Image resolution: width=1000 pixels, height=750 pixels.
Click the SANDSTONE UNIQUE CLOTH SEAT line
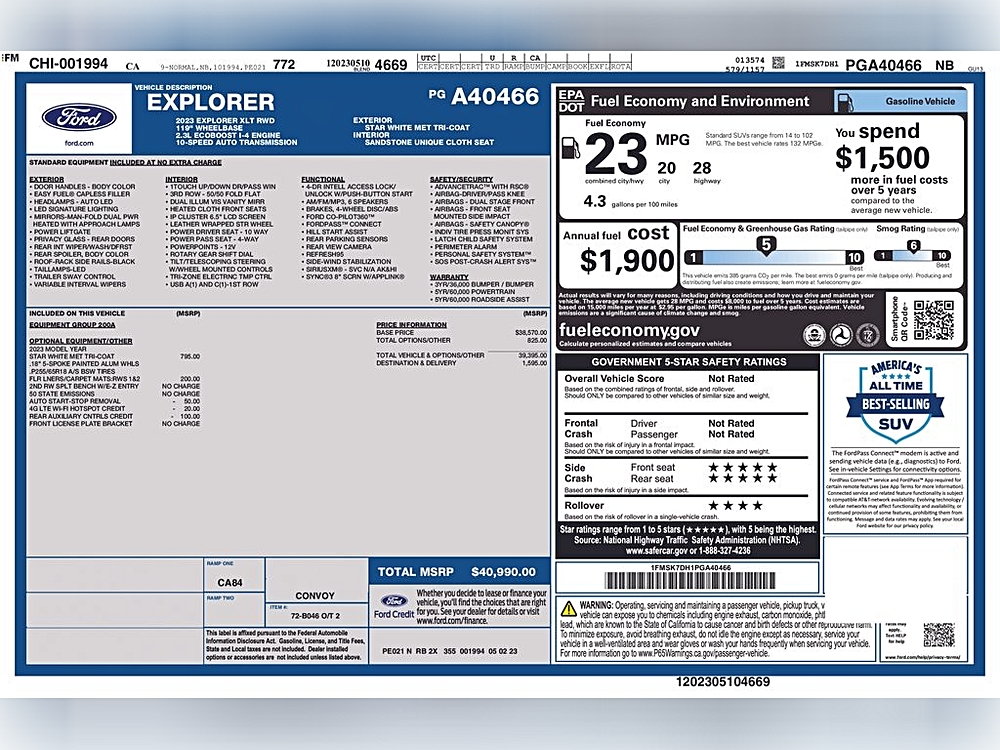[x=429, y=142]
